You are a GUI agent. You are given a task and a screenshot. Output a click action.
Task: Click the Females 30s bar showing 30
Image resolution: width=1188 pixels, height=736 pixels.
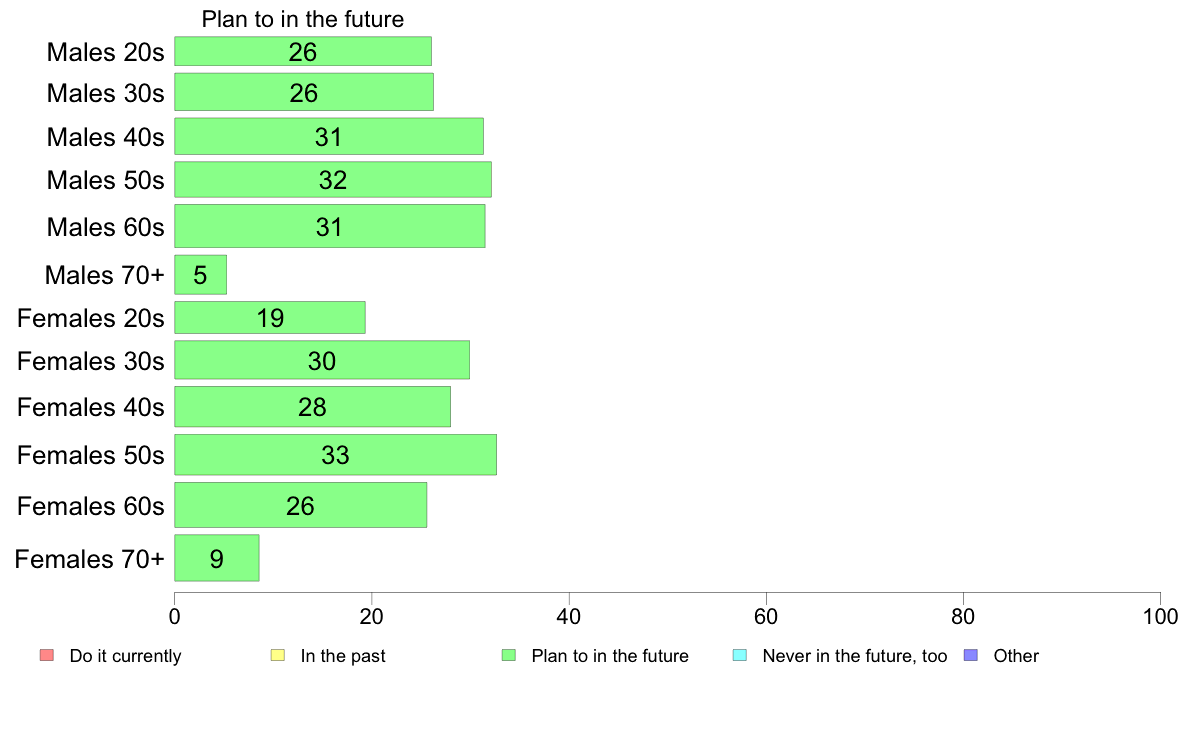pyautogui.click(x=322, y=360)
